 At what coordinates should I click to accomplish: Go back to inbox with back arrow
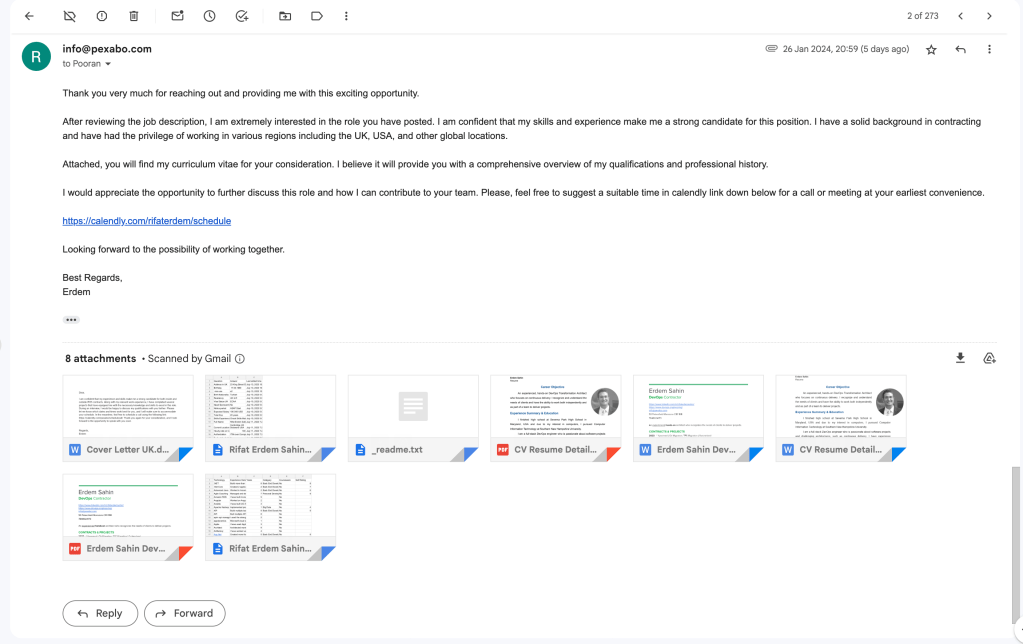[x=29, y=16]
